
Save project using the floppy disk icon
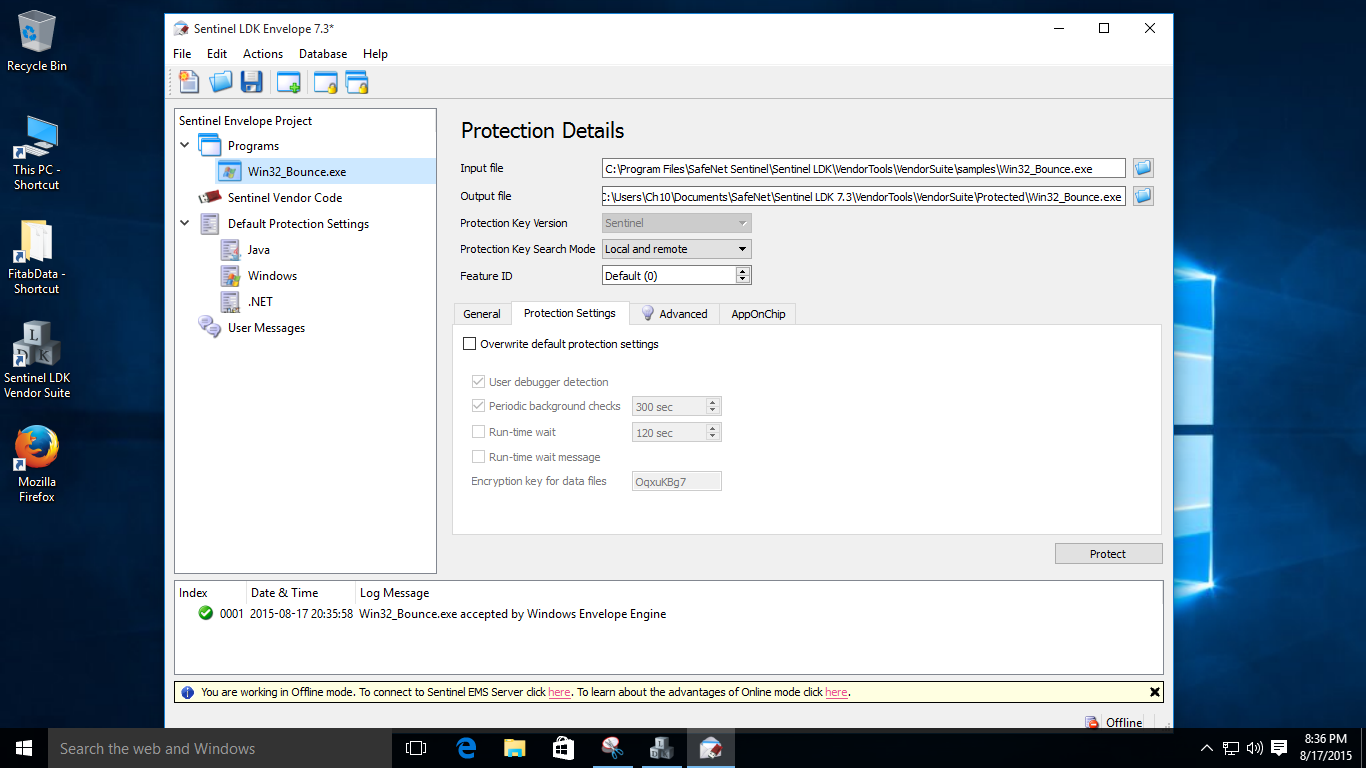pos(251,82)
